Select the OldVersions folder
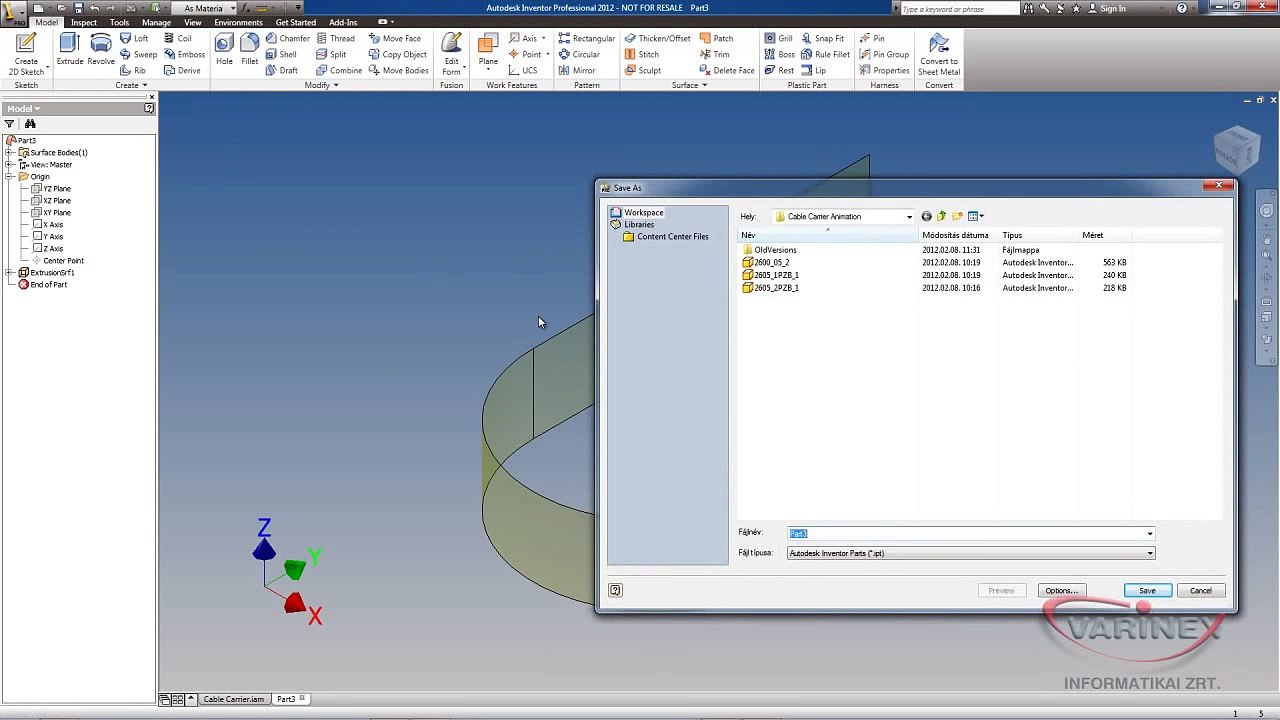This screenshot has width=1280, height=720. pos(770,250)
